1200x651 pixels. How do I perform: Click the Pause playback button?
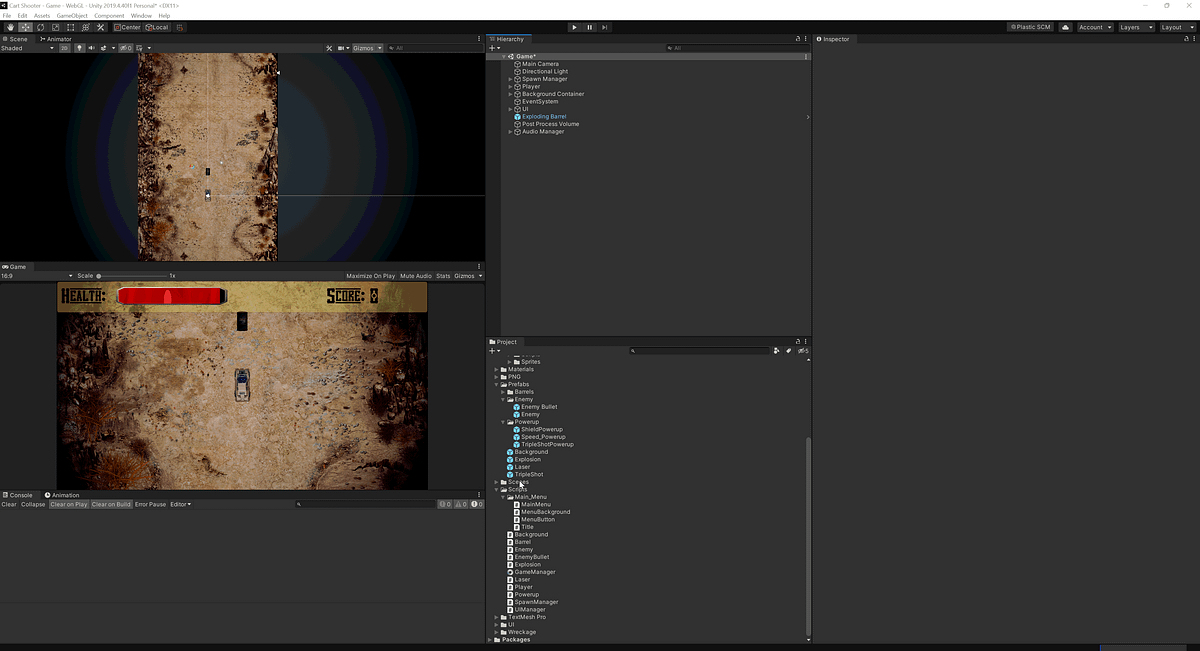[x=589, y=27]
